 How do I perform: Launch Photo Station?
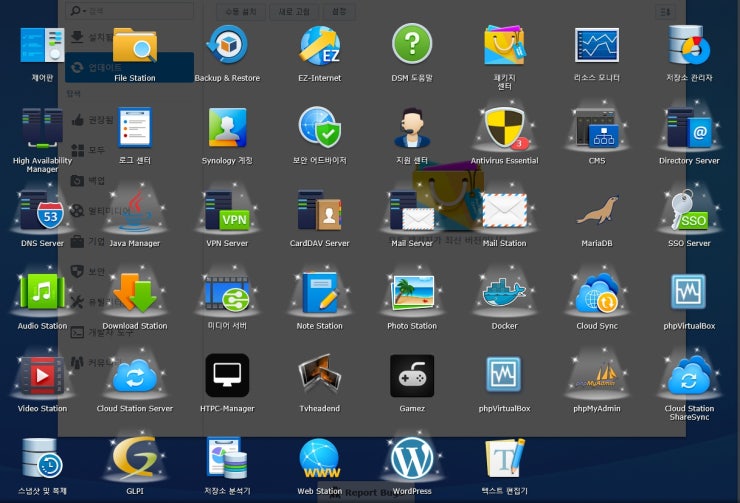(412, 293)
